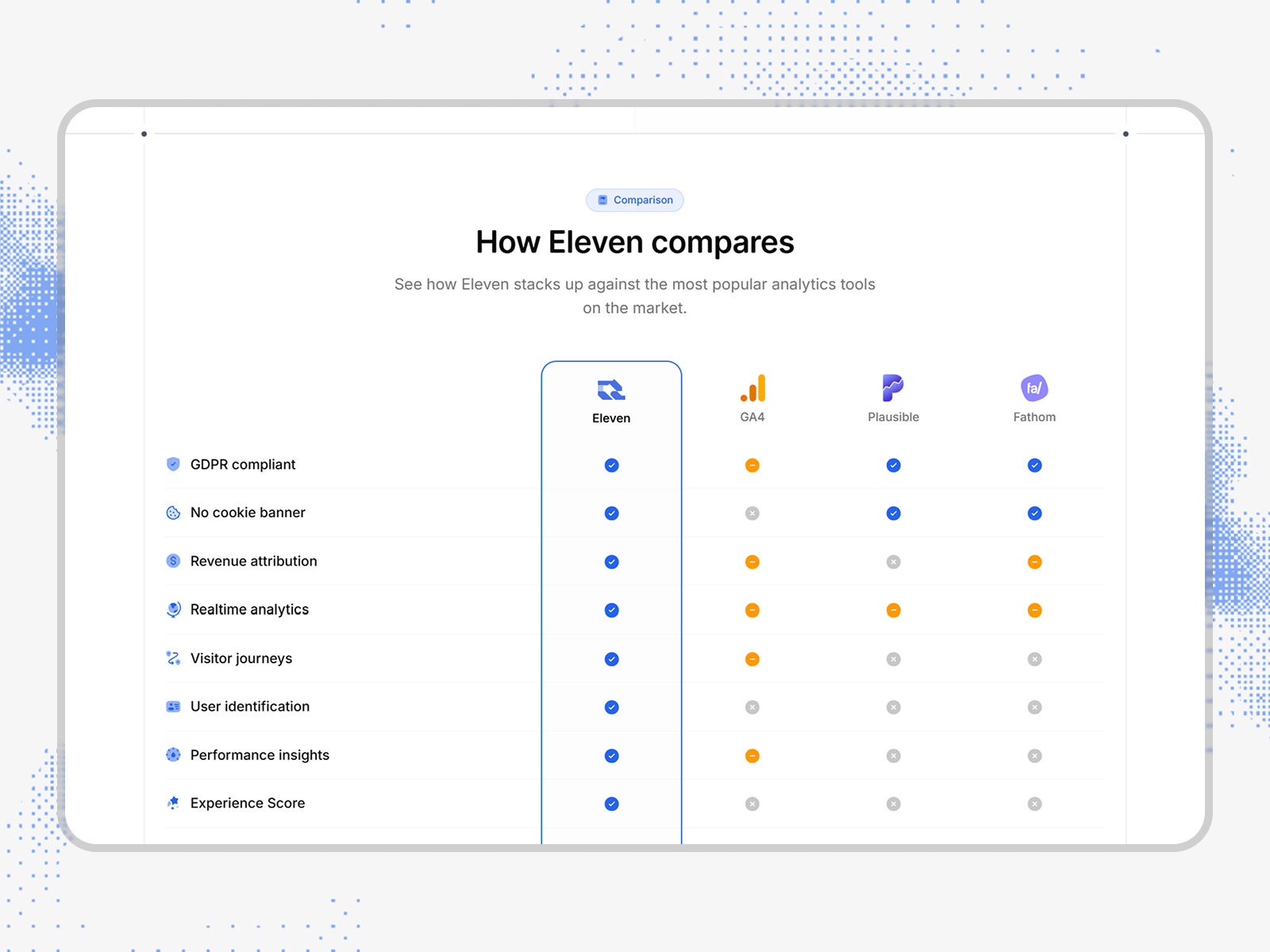Click Fathom's GDPR compliant checkmark
The height and width of the screenshot is (952, 1270).
[1034, 465]
